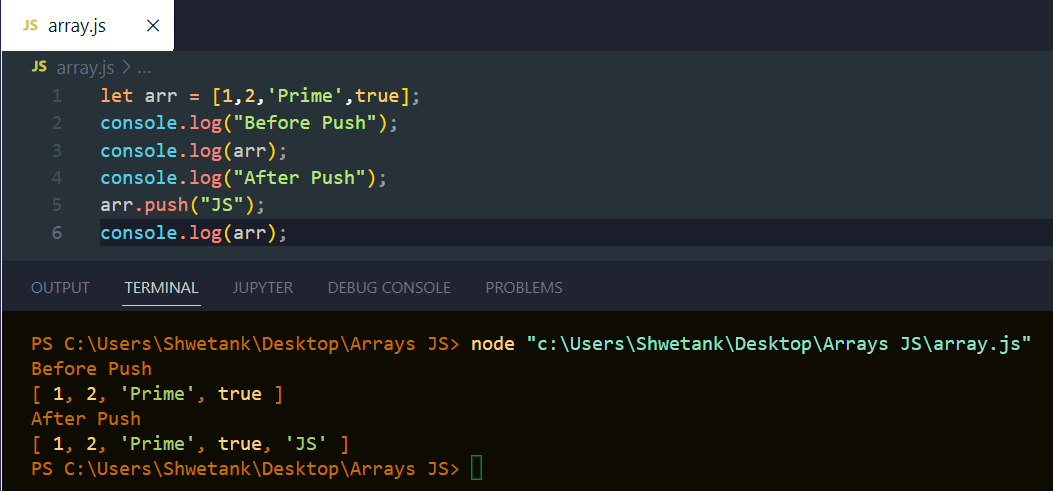Click the highlighted console.log(arr) on line 6
Image resolution: width=1053 pixels, height=491 pixels.
(x=193, y=233)
